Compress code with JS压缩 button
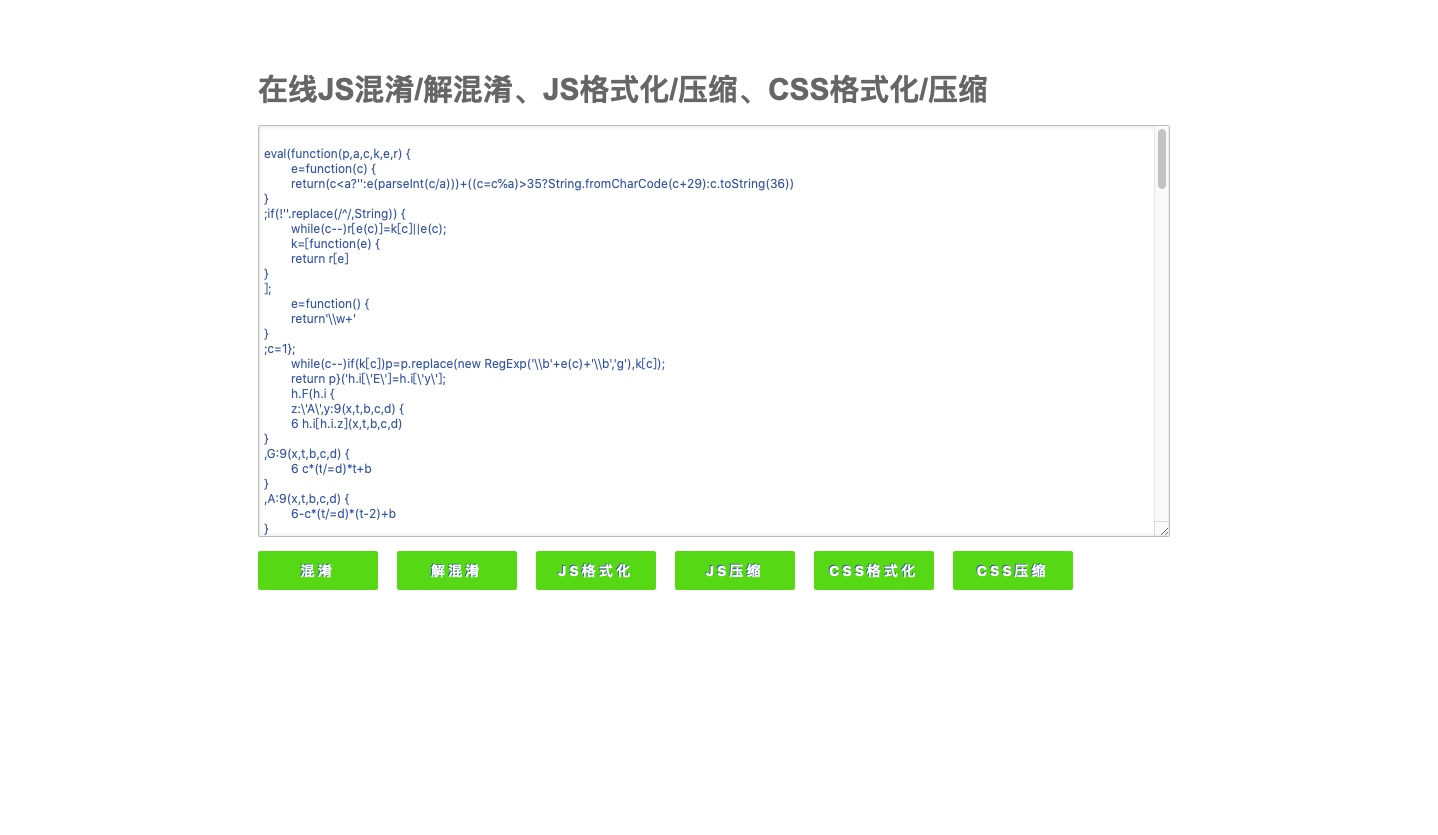This screenshot has width=1438, height=835. tap(735, 570)
